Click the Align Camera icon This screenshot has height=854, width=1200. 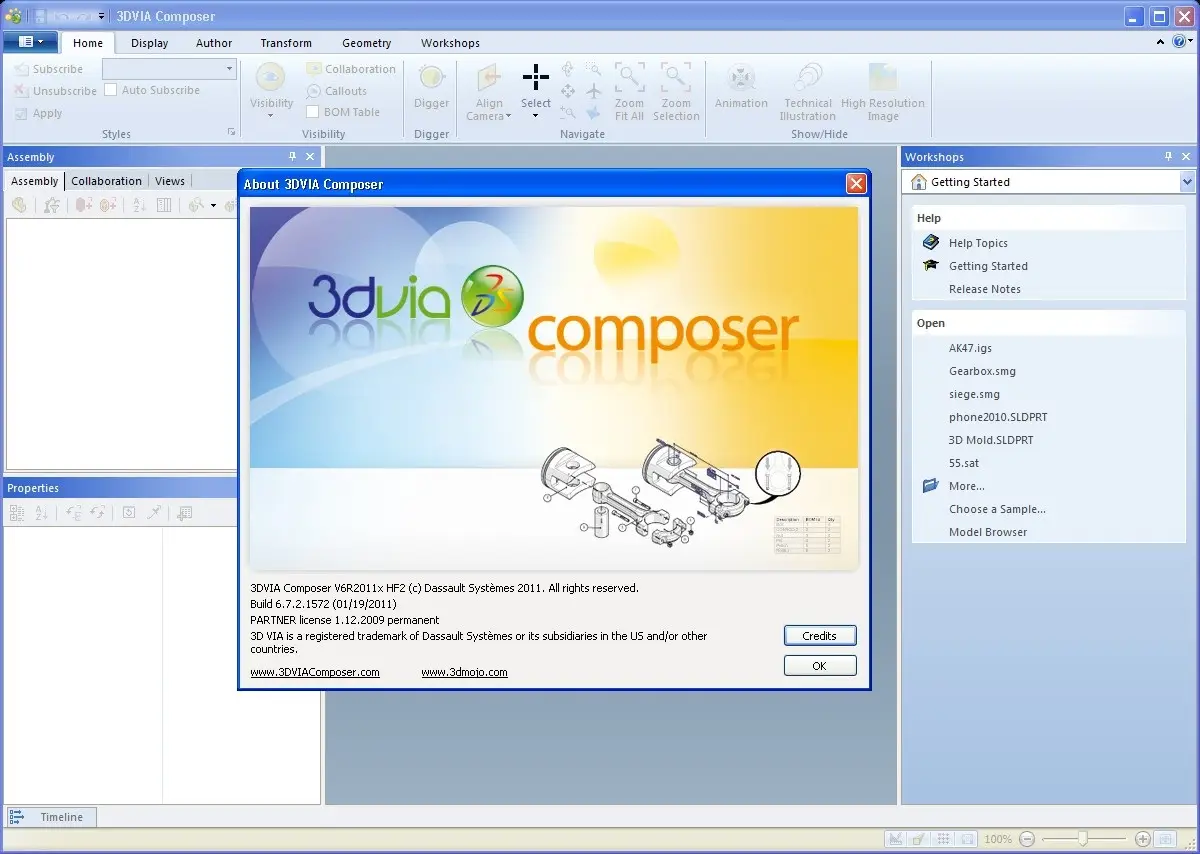489,77
